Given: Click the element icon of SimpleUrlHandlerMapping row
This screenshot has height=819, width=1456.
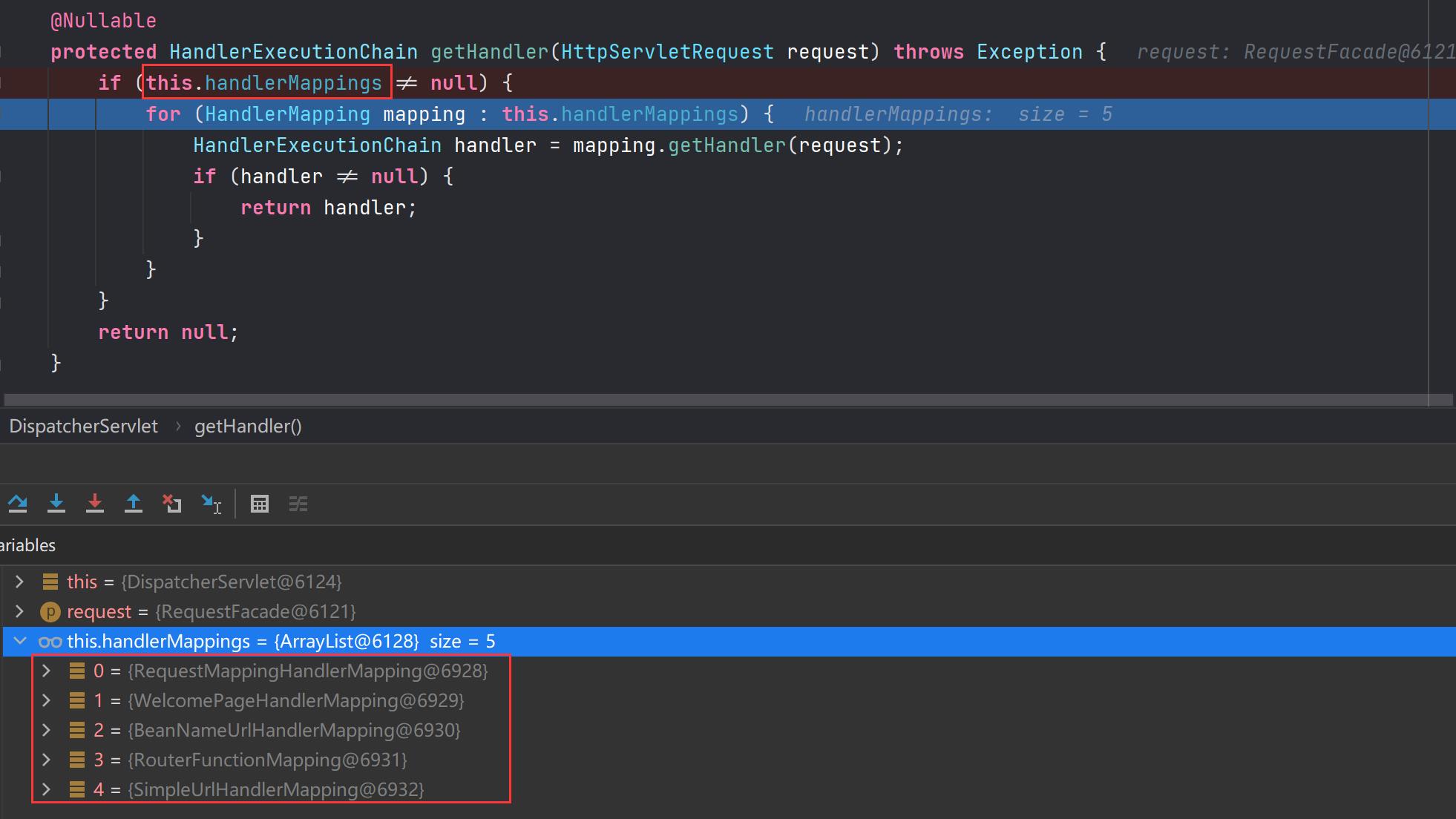Looking at the screenshot, I should [76, 789].
